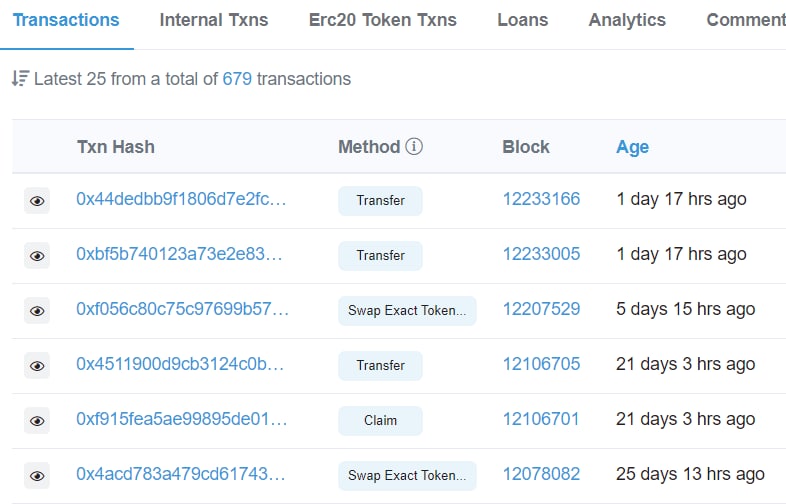The width and height of the screenshot is (786, 504).
Task: Select the Loans tab
Action: 522,20
